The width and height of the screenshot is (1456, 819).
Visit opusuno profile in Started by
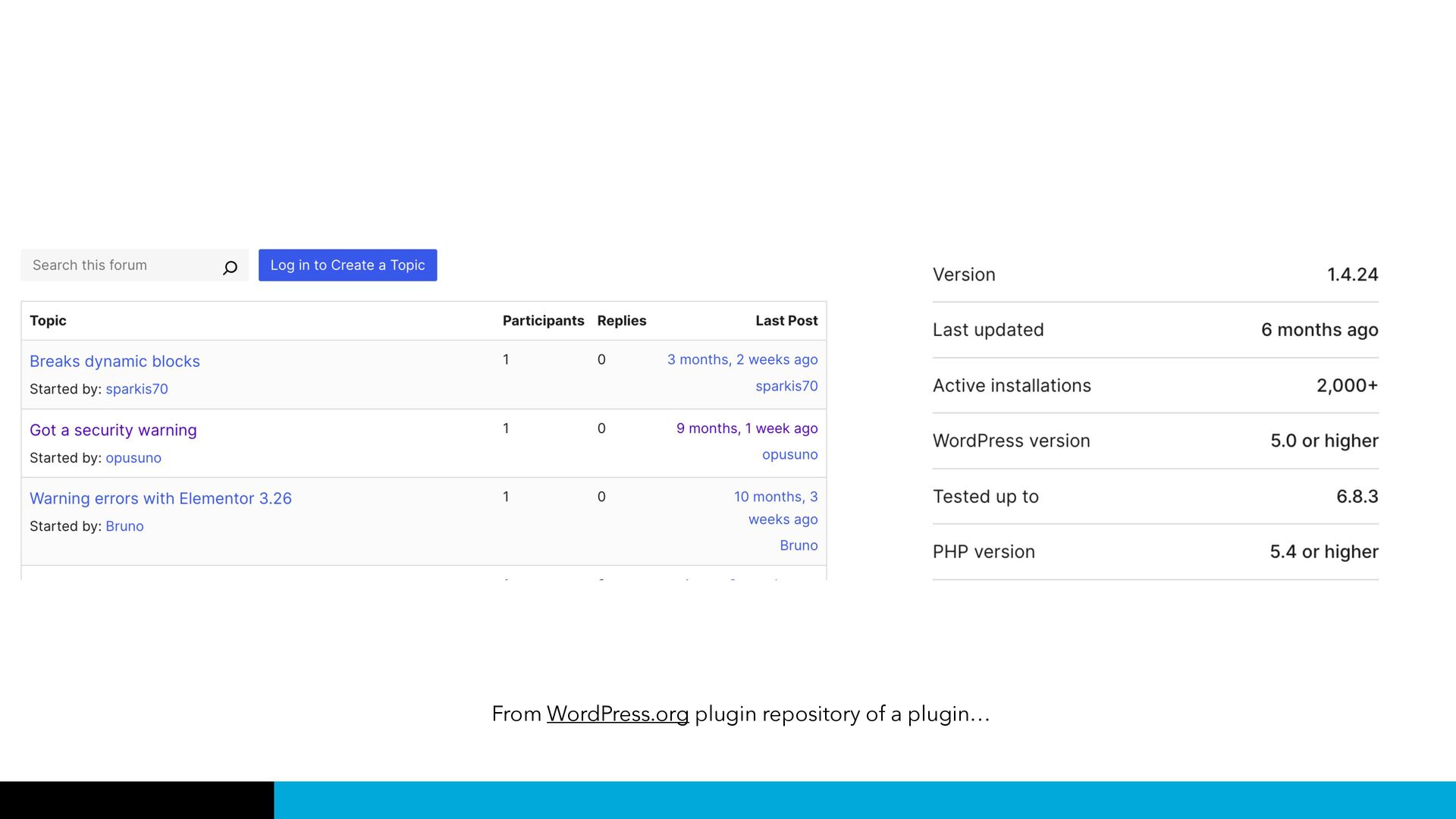click(133, 458)
